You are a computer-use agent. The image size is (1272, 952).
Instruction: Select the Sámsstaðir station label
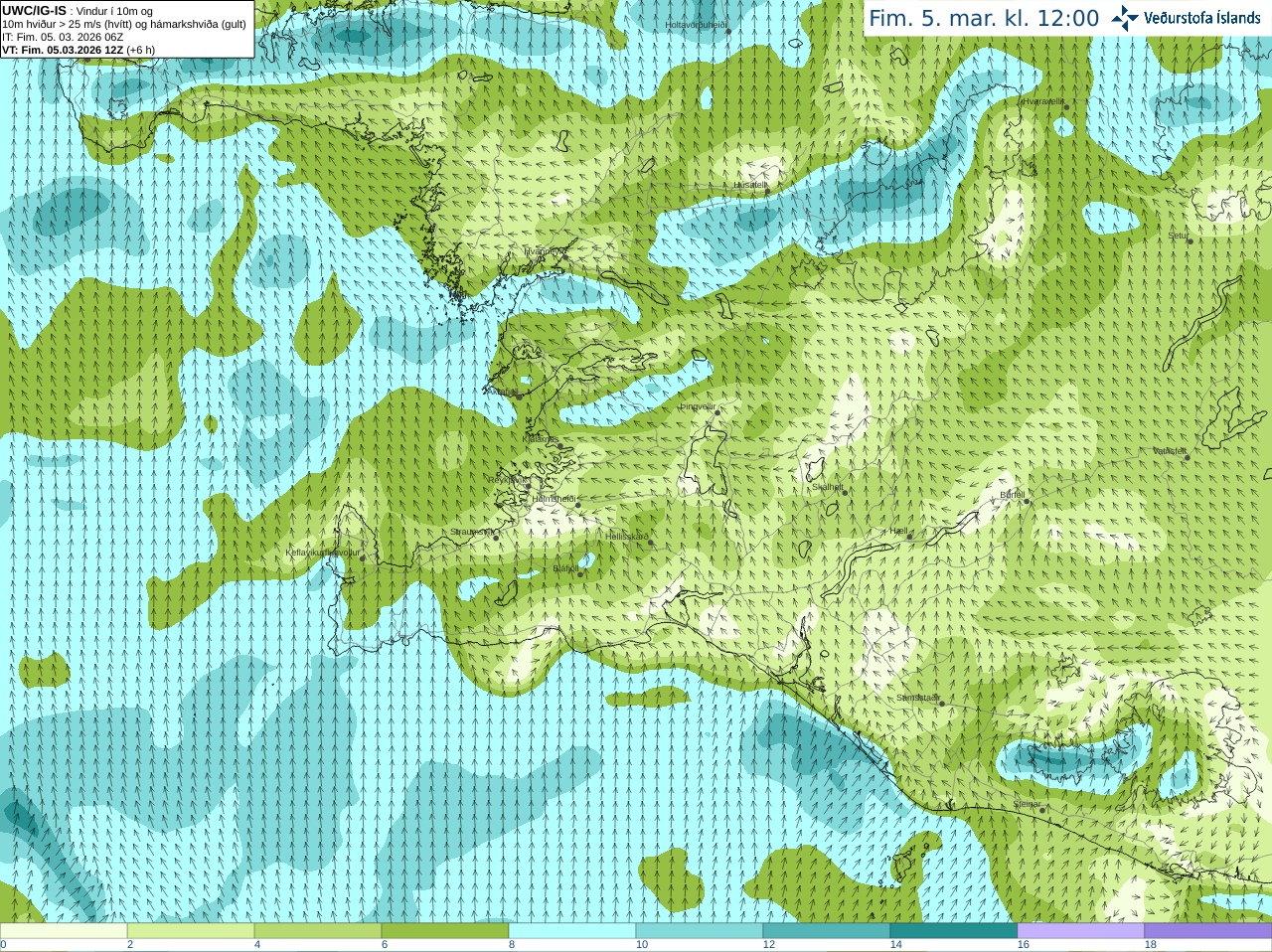coord(917,698)
